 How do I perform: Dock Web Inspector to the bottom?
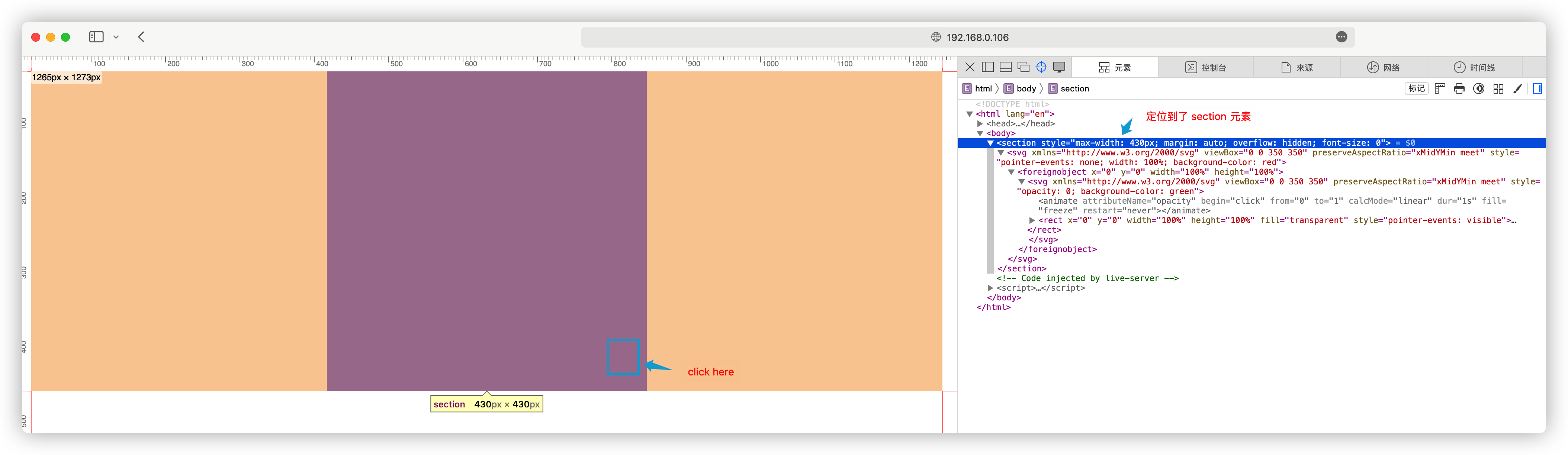[x=1006, y=67]
